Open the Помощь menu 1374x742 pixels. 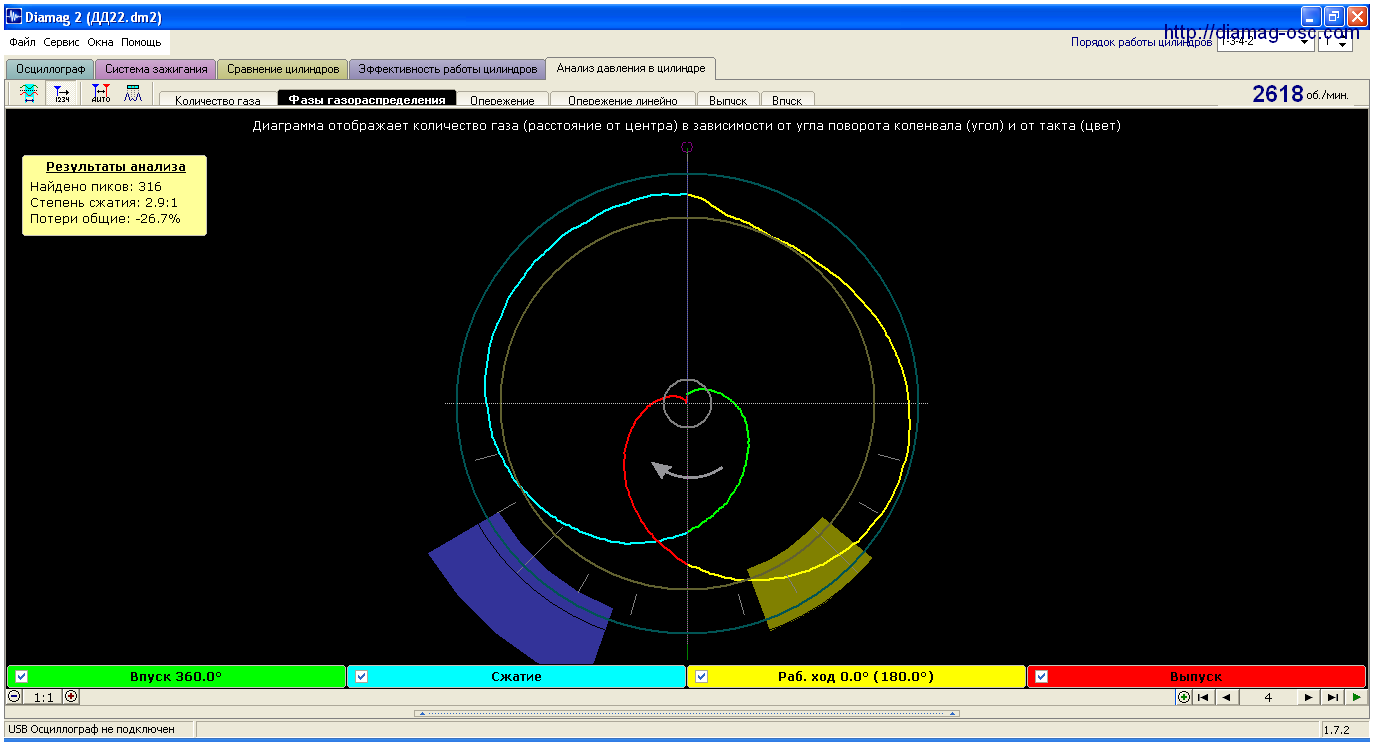pos(141,42)
